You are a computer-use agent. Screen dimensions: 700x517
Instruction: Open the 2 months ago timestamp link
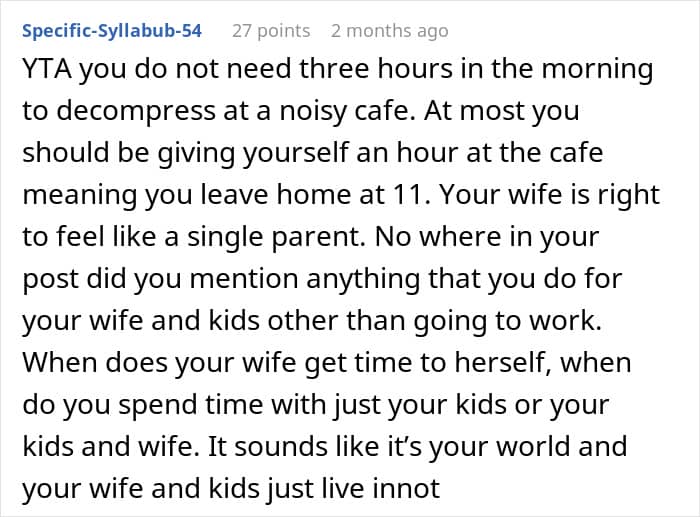coord(390,31)
